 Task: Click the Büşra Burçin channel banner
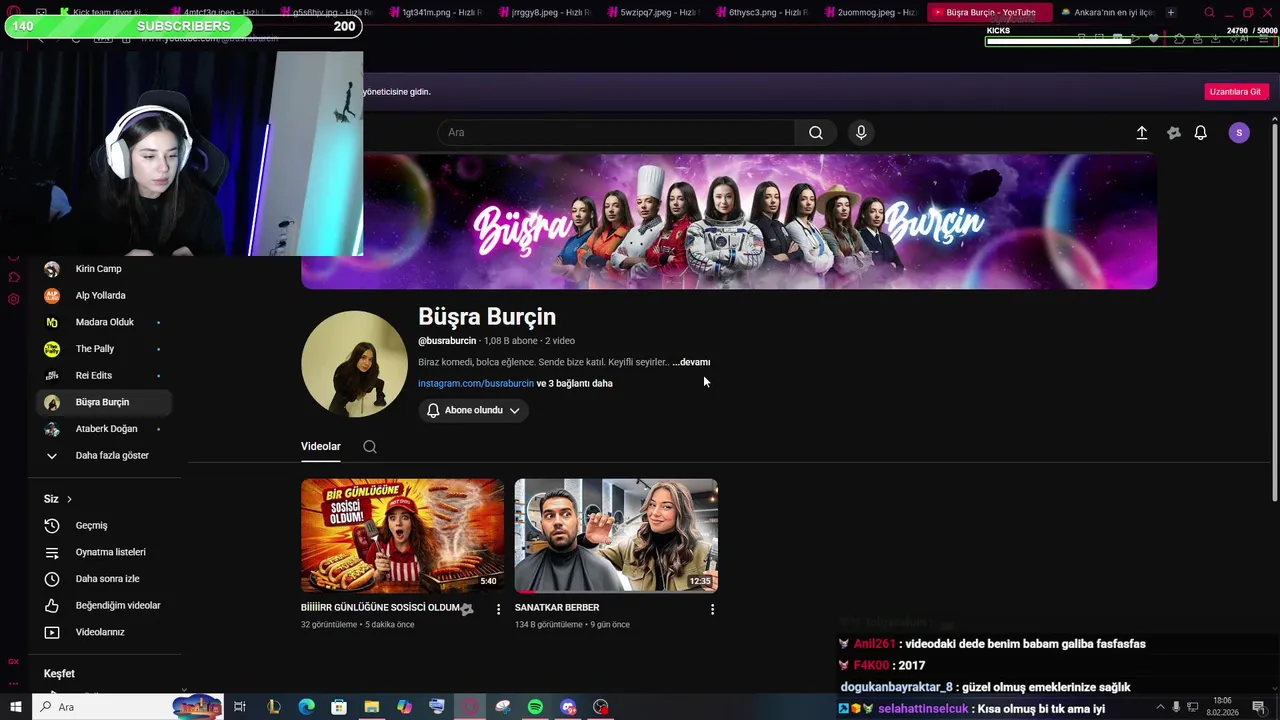[x=729, y=221]
